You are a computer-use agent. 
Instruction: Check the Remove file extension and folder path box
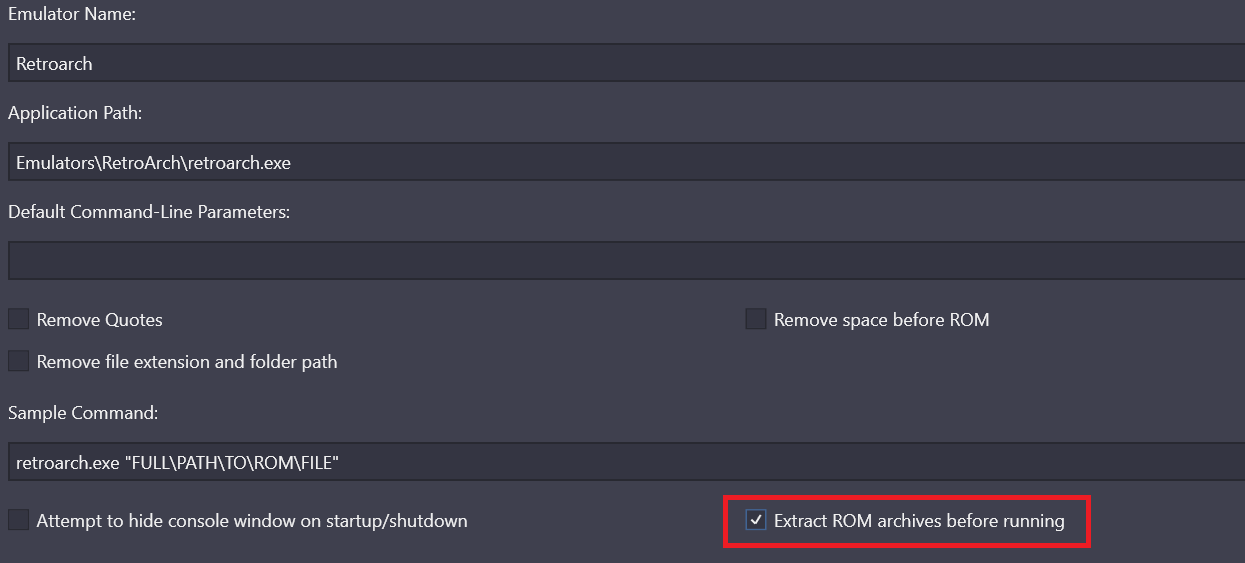click(18, 361)
